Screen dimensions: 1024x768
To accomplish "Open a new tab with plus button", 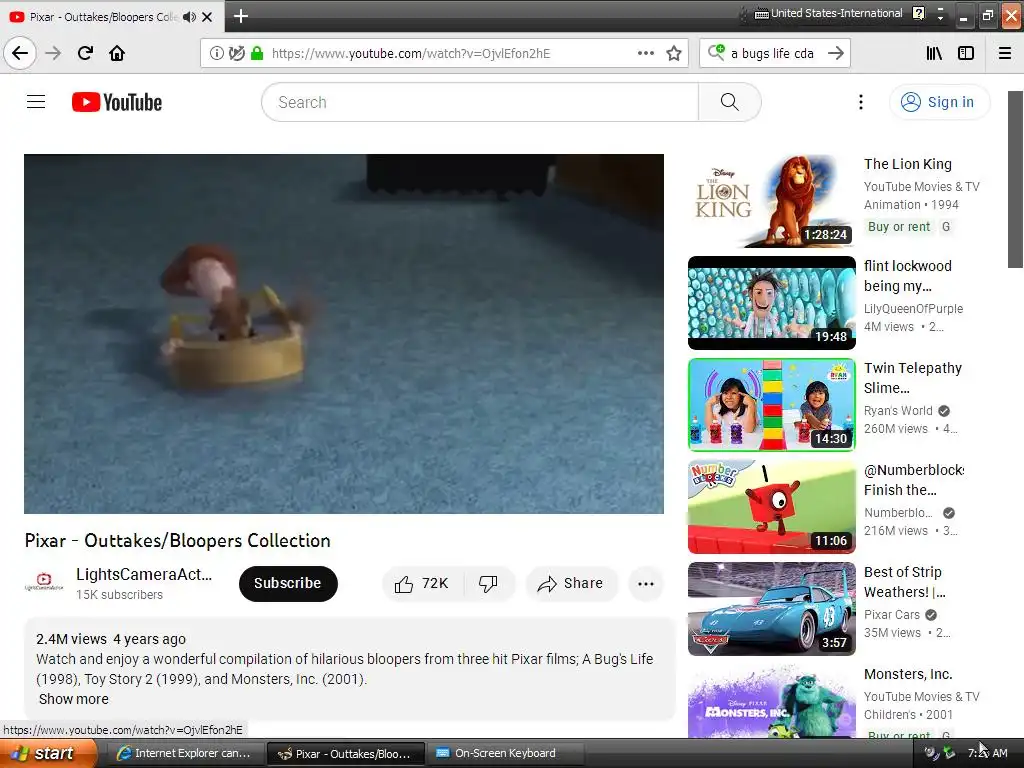I will tap(240, 16).
